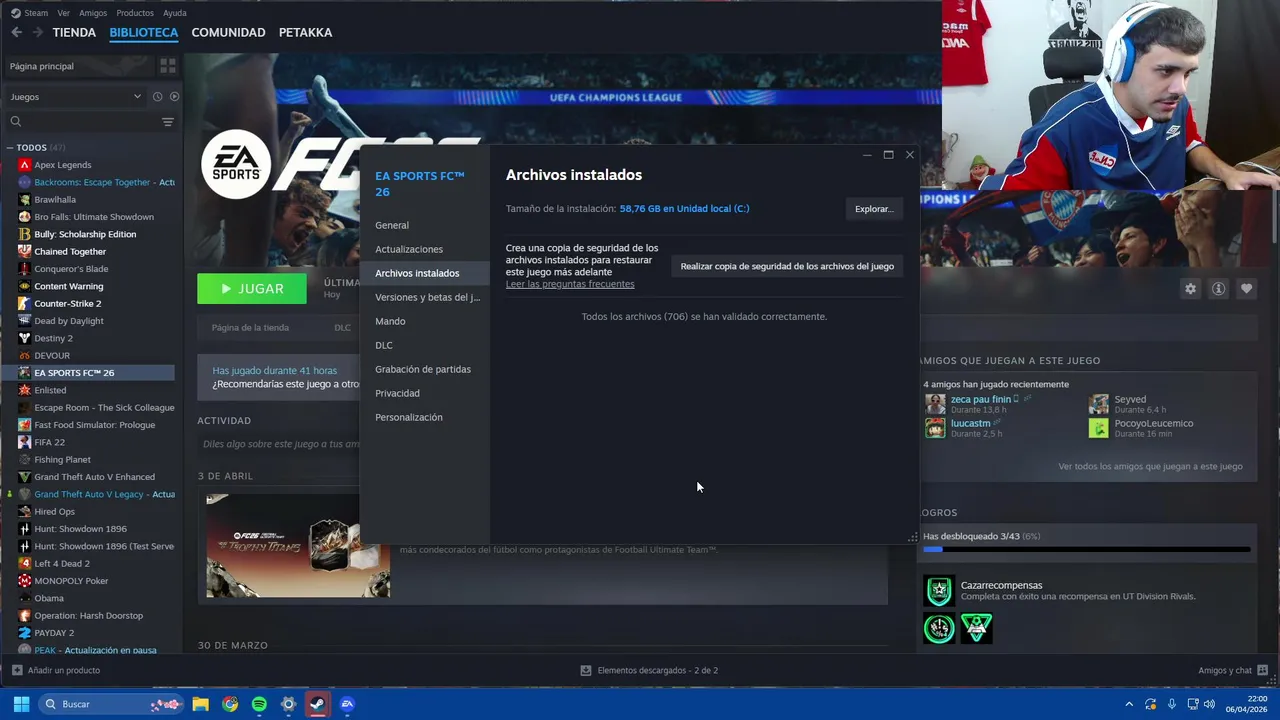Select Versiones y betas in properties
This screenshot has width=1280, height=720.
coord(424,297)
